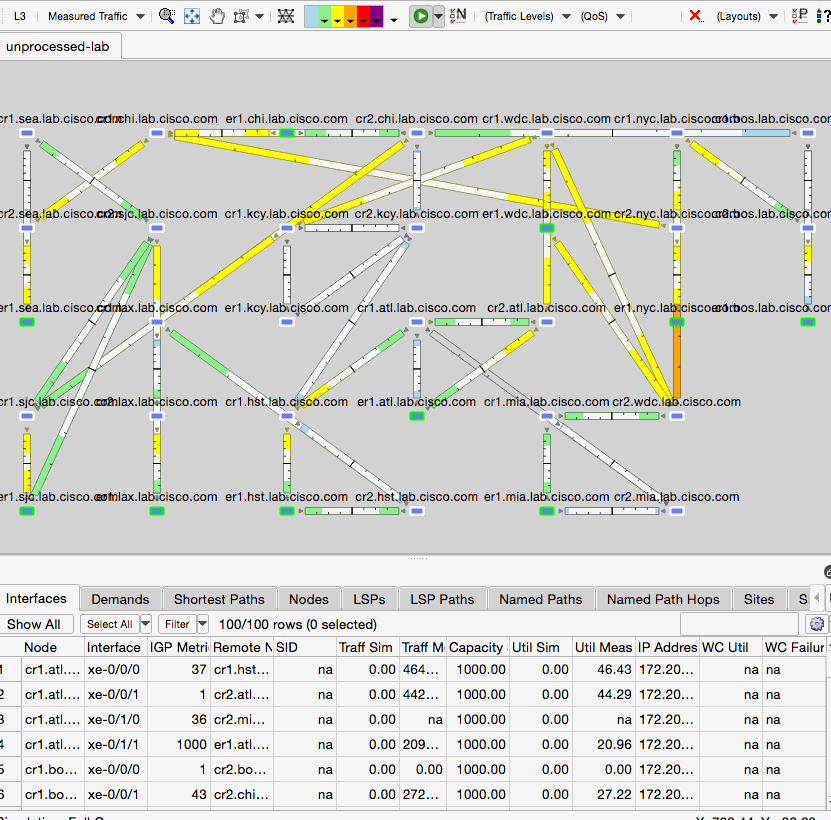Screen dimensions: 831x820
Task: Open the (Traffic Levels) dropdown
Action: [527, 16]
